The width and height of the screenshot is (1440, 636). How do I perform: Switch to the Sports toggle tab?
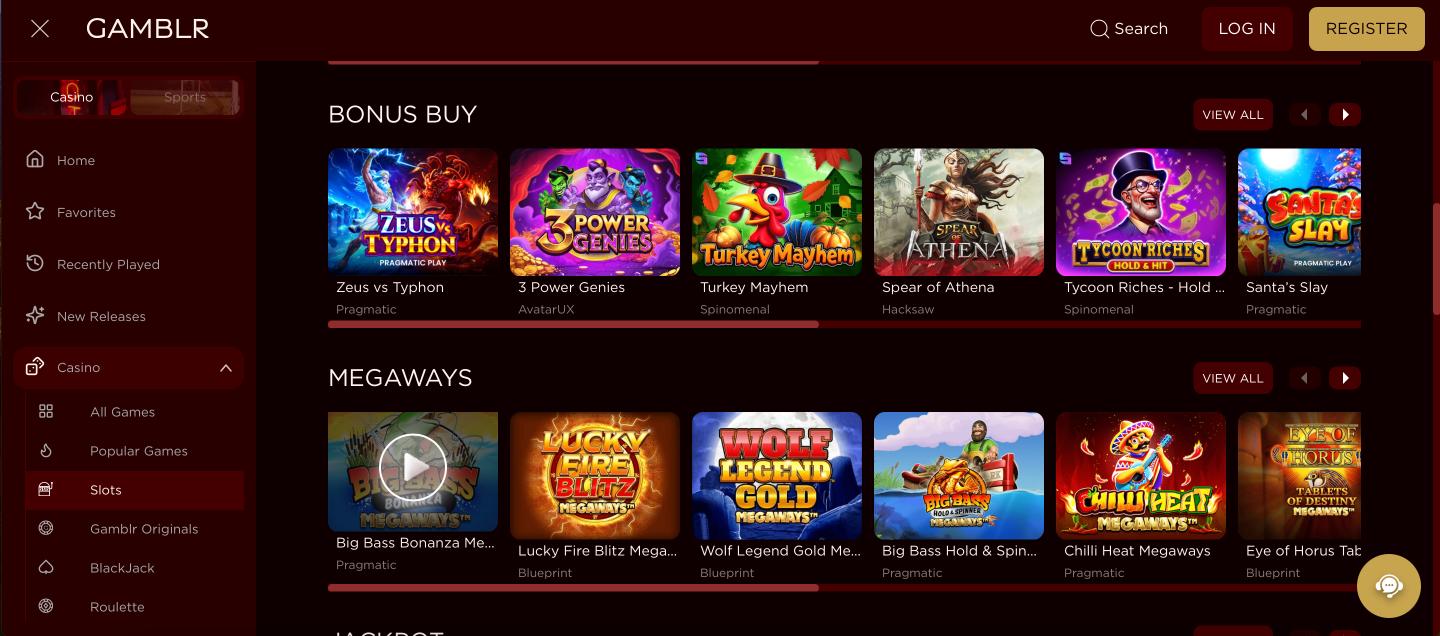[x=185, y=97]
